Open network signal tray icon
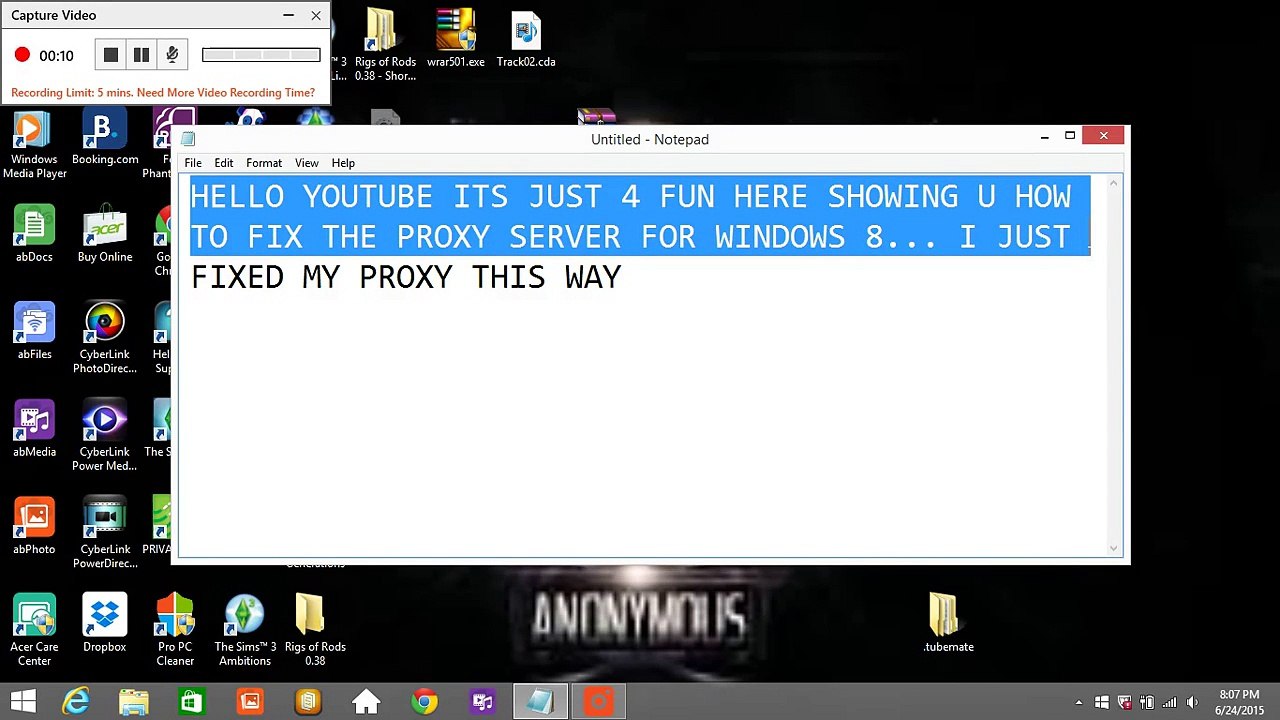 (x=1169, y=703)
